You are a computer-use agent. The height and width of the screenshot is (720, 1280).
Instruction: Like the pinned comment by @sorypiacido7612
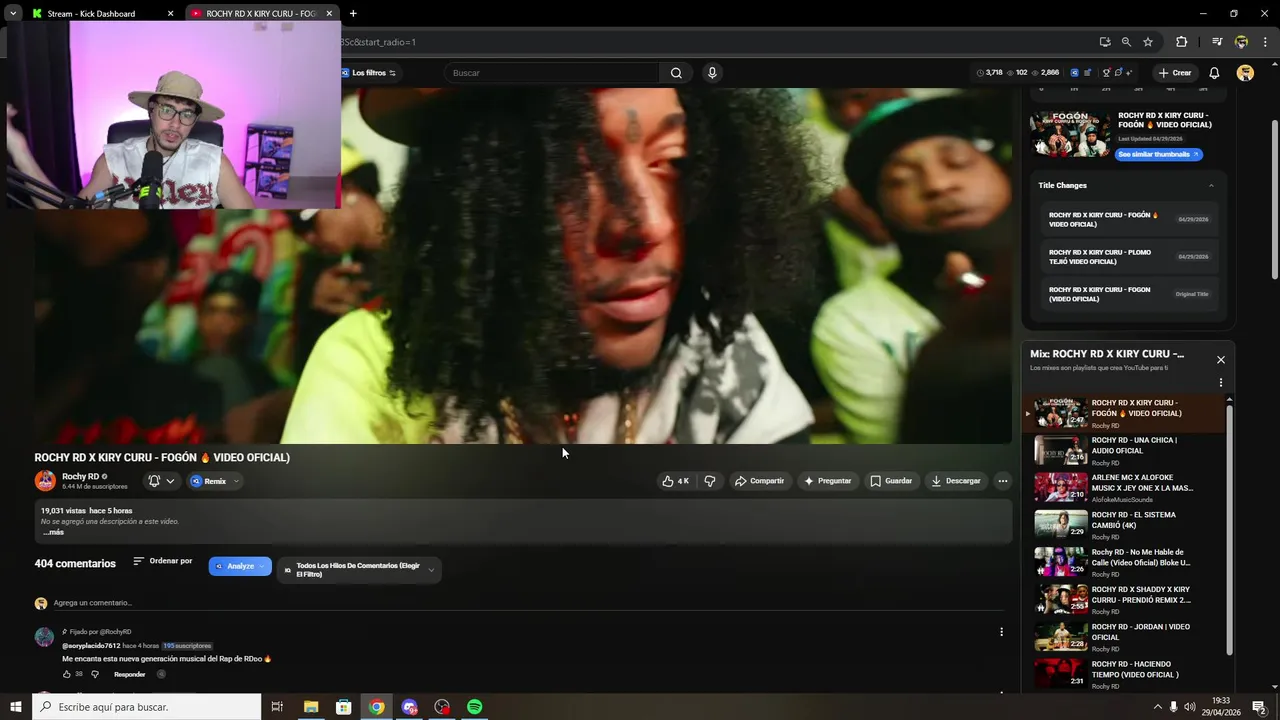(67, 674)
